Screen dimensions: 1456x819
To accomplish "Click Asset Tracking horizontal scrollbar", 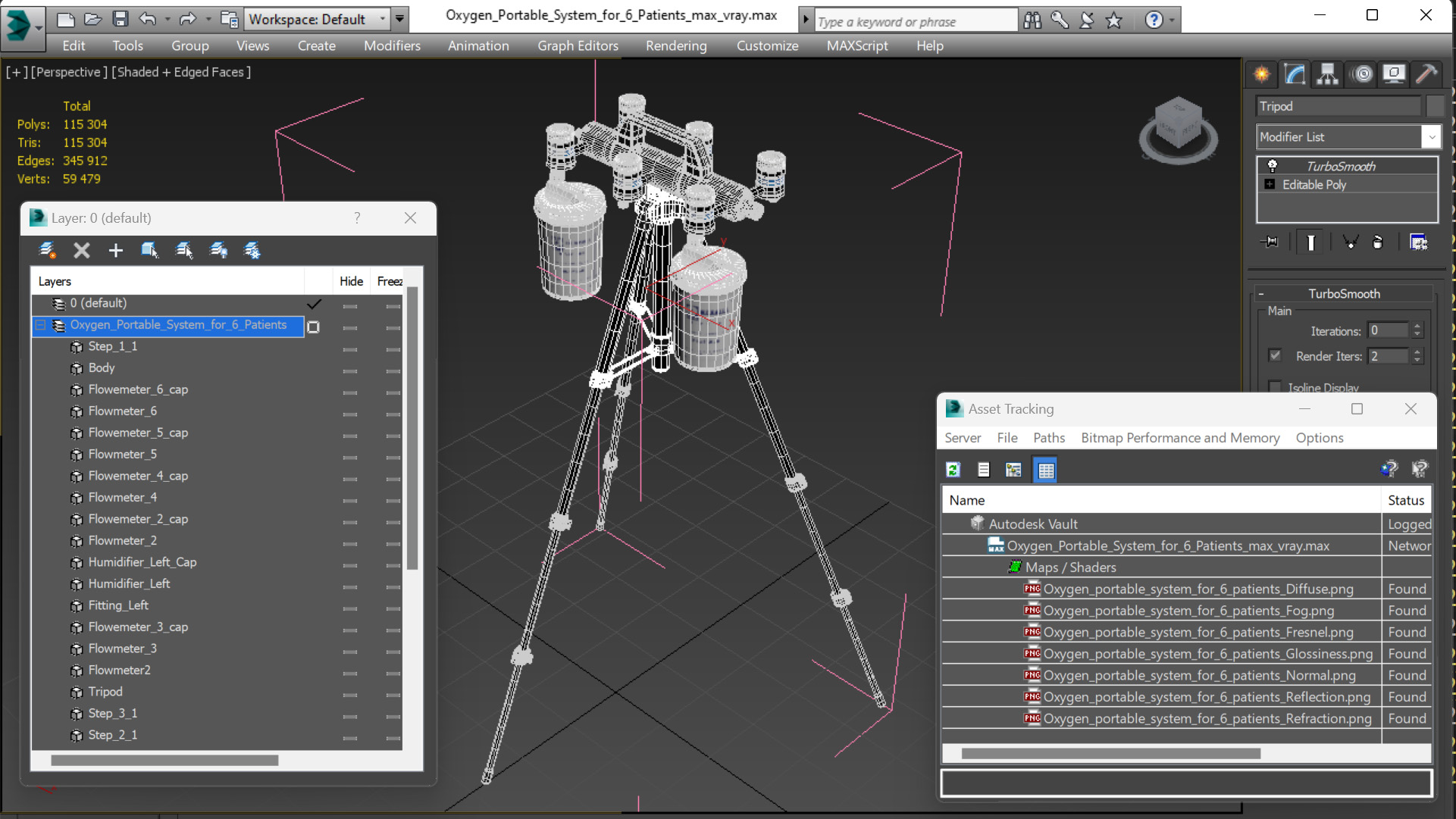I will (x=1110, y=754).
